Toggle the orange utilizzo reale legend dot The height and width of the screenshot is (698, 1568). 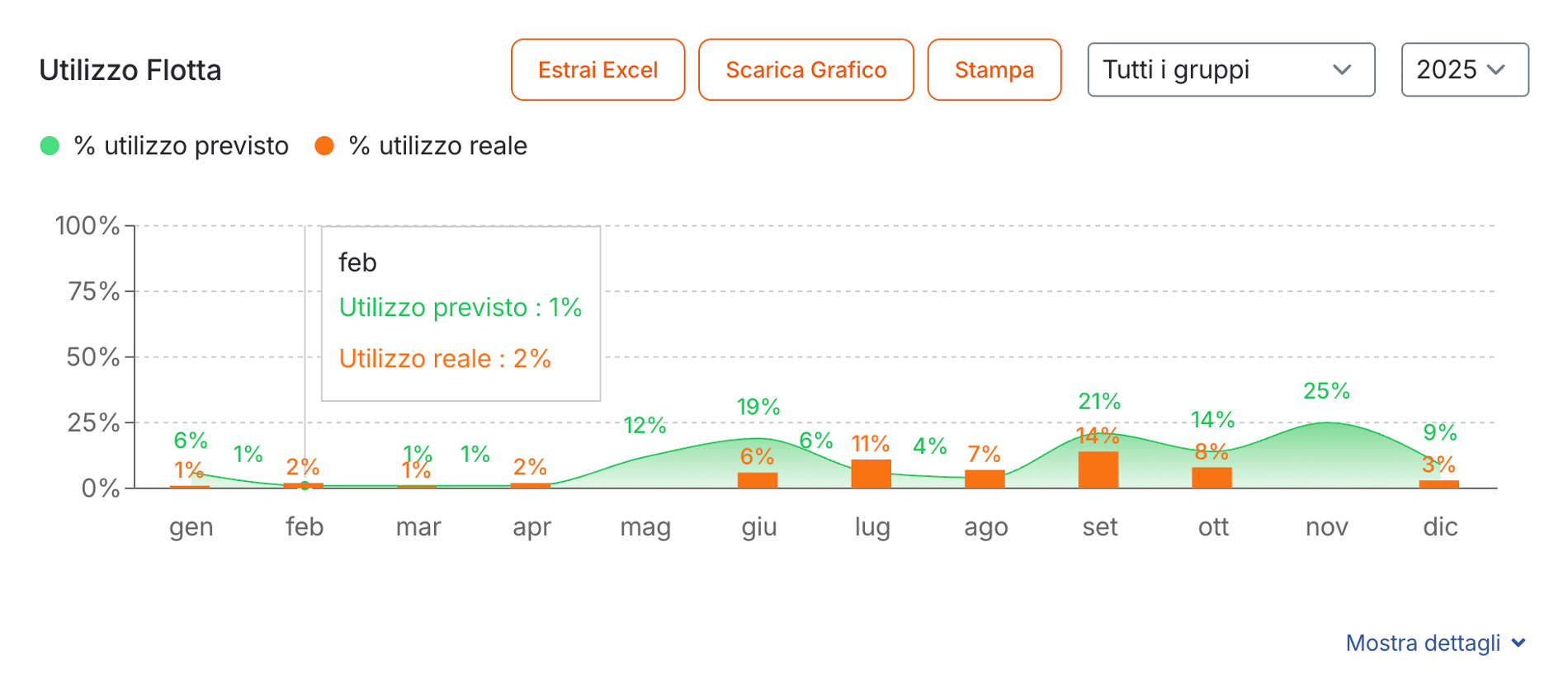[x=324, y=146]
